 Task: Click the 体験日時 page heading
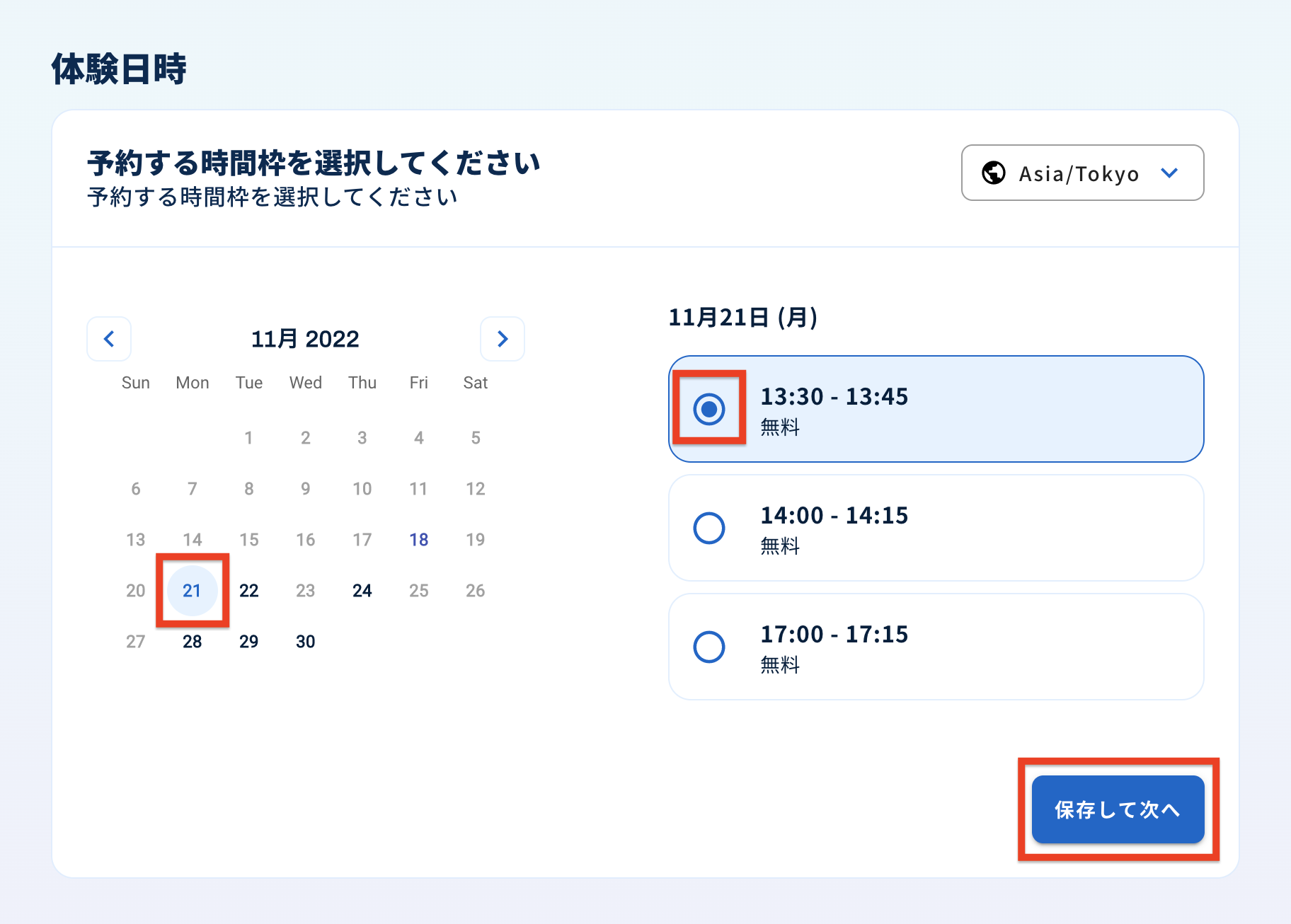point(119,69)
